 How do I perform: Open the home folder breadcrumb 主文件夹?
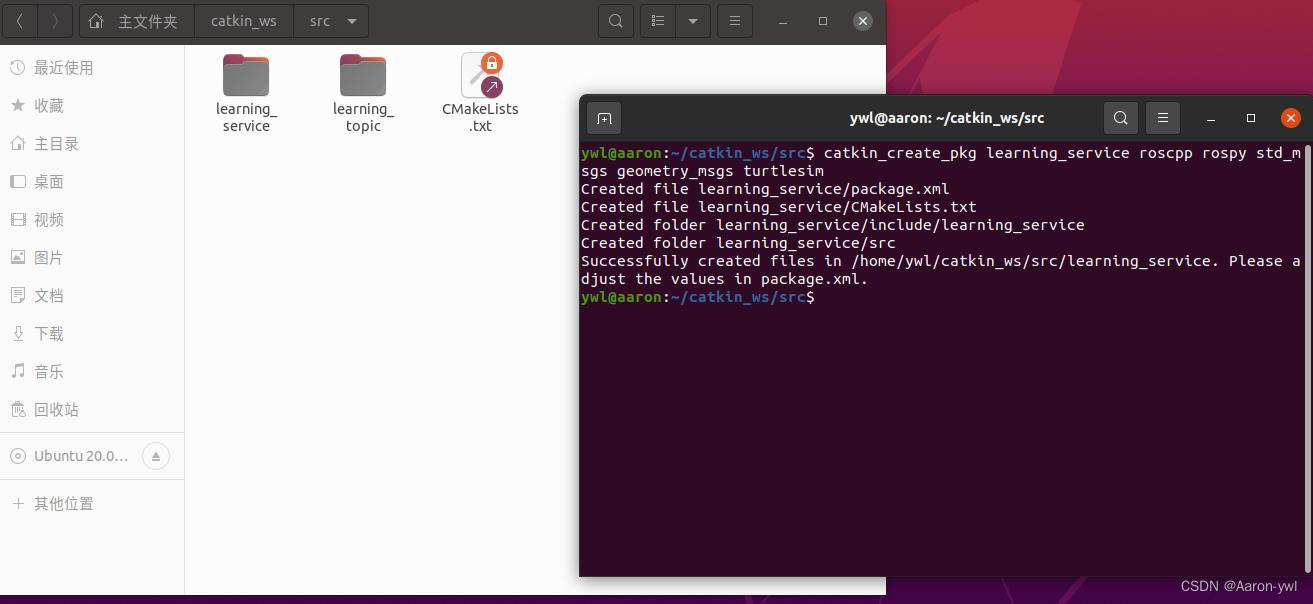tap(136, 21)
